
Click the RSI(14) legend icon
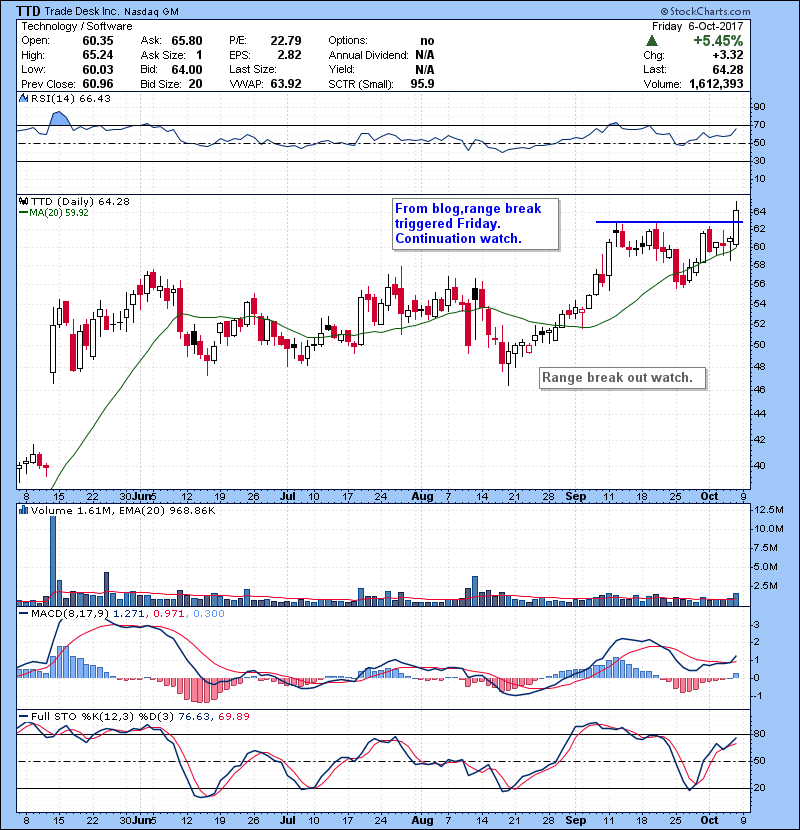(22, 98)
